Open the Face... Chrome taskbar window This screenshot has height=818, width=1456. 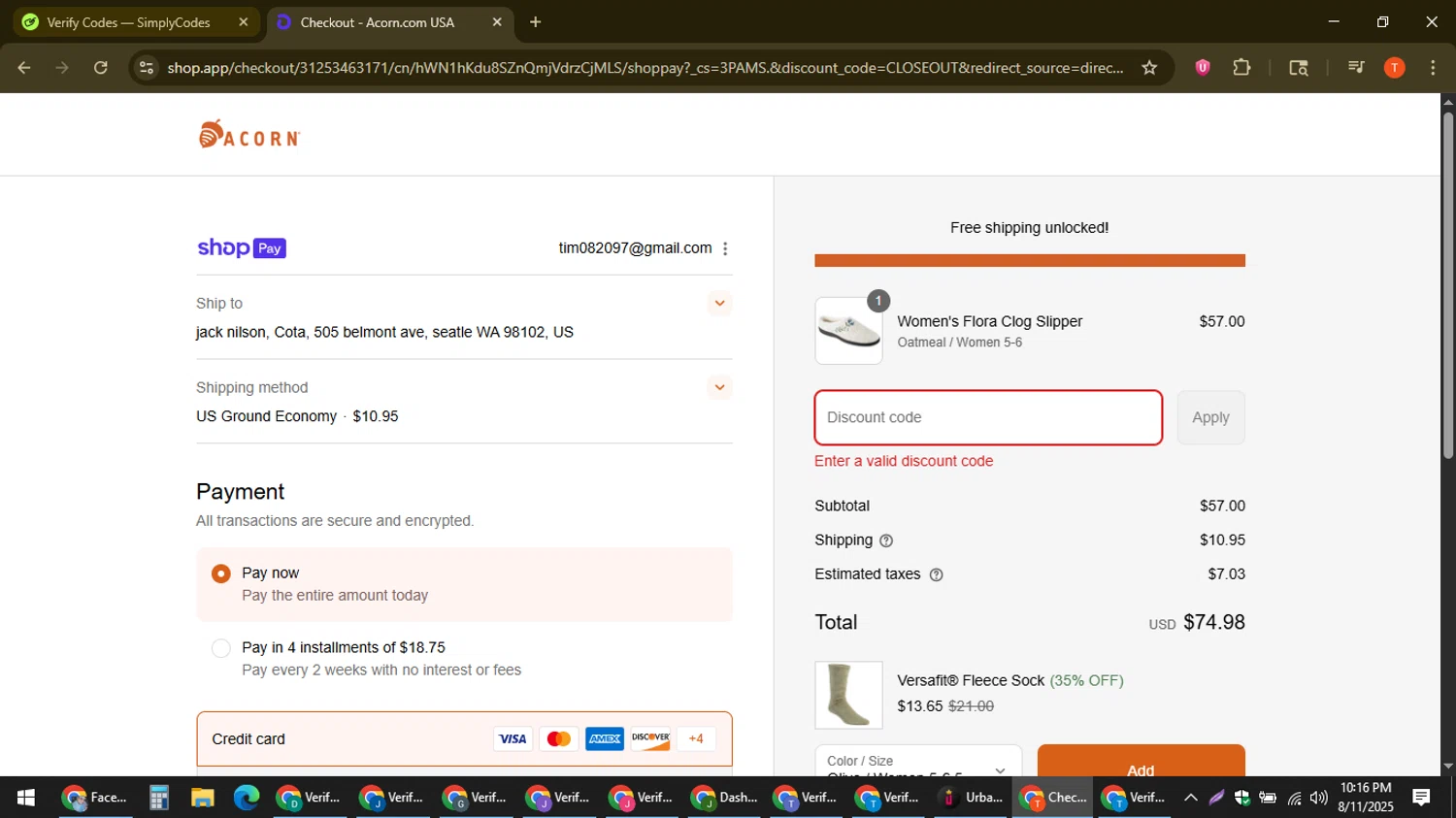[x=95, y=798]
